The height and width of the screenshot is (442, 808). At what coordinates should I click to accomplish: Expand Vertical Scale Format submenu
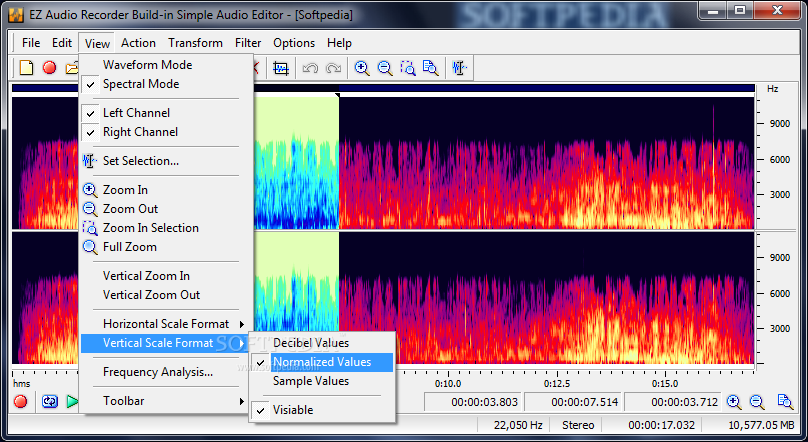pos(165,343)
